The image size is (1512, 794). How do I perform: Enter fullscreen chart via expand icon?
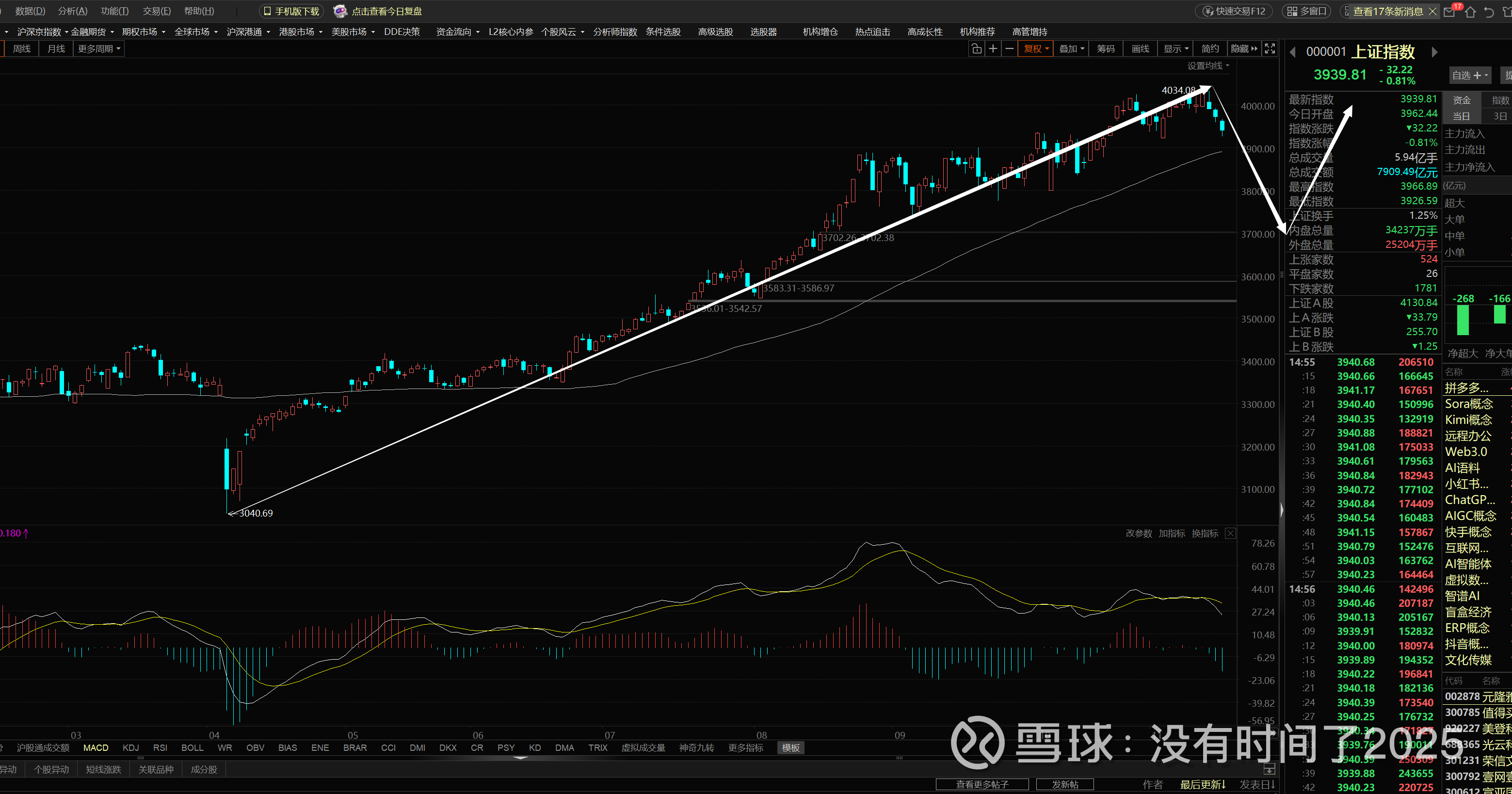[x=1270, y=49]
